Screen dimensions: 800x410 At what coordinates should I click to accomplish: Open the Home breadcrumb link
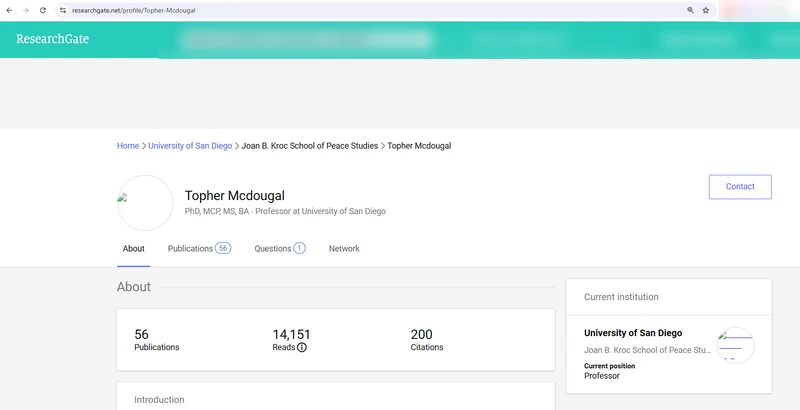click(128, 146)
